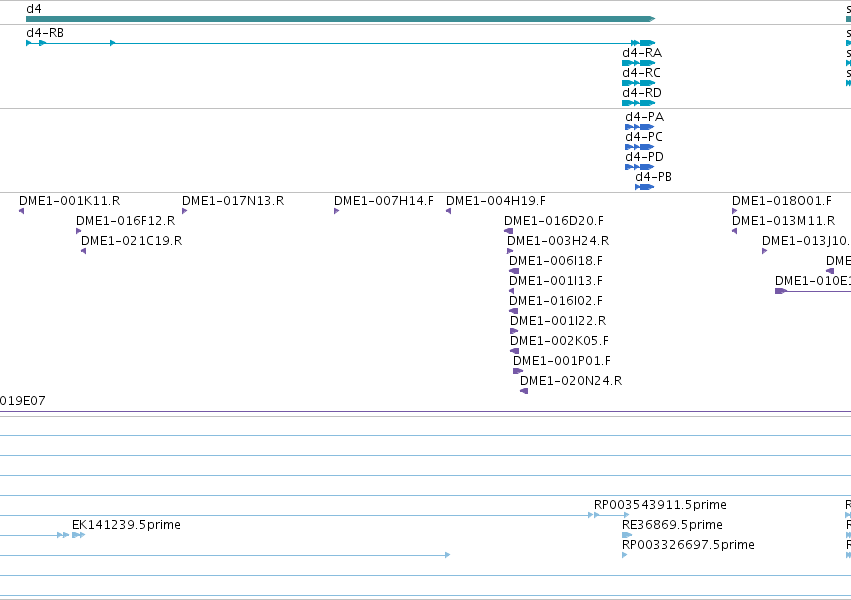Click the RE36869.5prime arrow glyph

[627, 535]
